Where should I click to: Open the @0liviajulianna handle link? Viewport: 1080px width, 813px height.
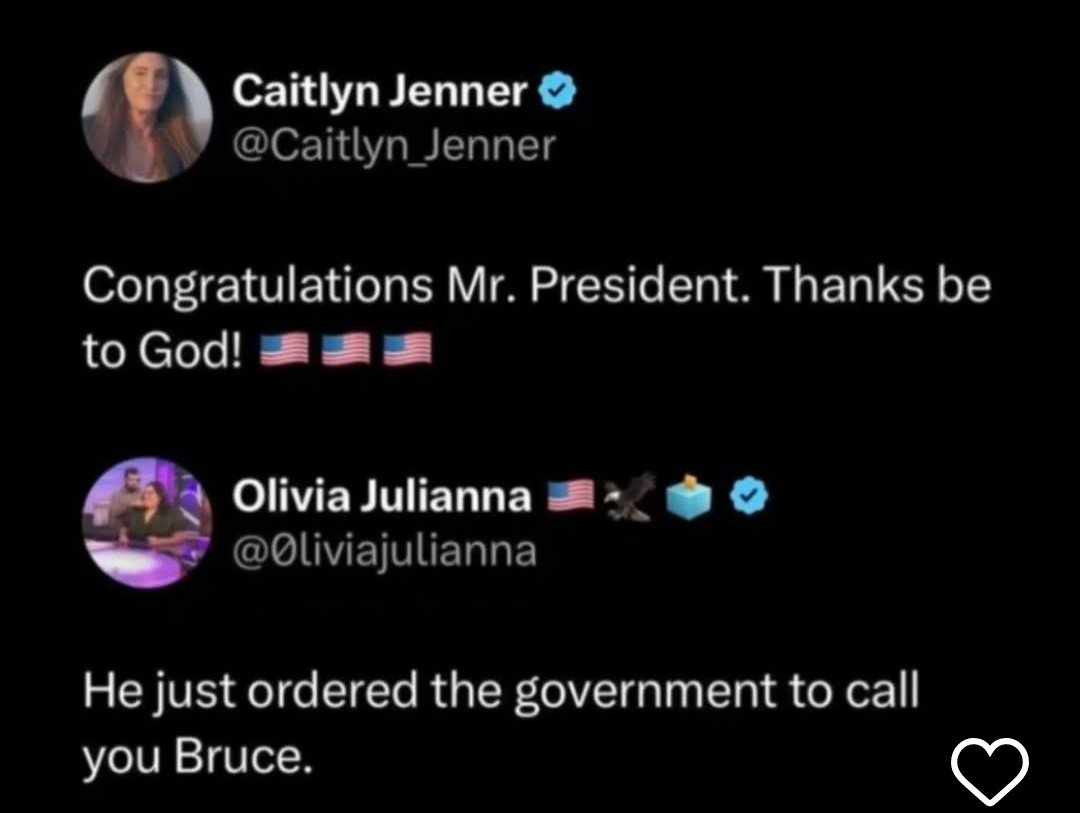pyautogui.click(x=384, y=550)
